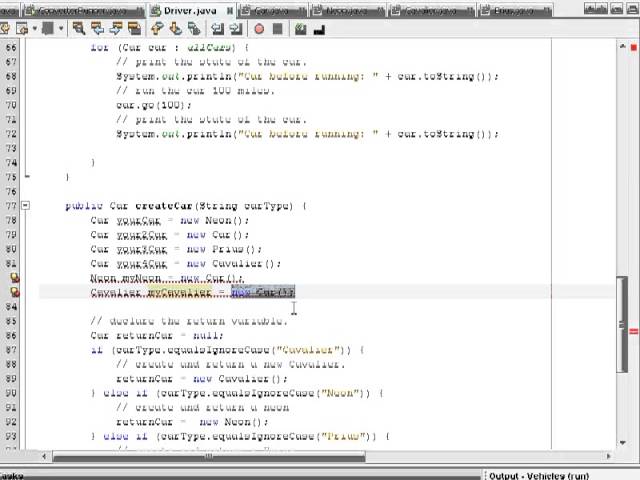Click leftmost back-navigation toolbar icon
This screenshot has height=480, width=640.
(4, 29)
